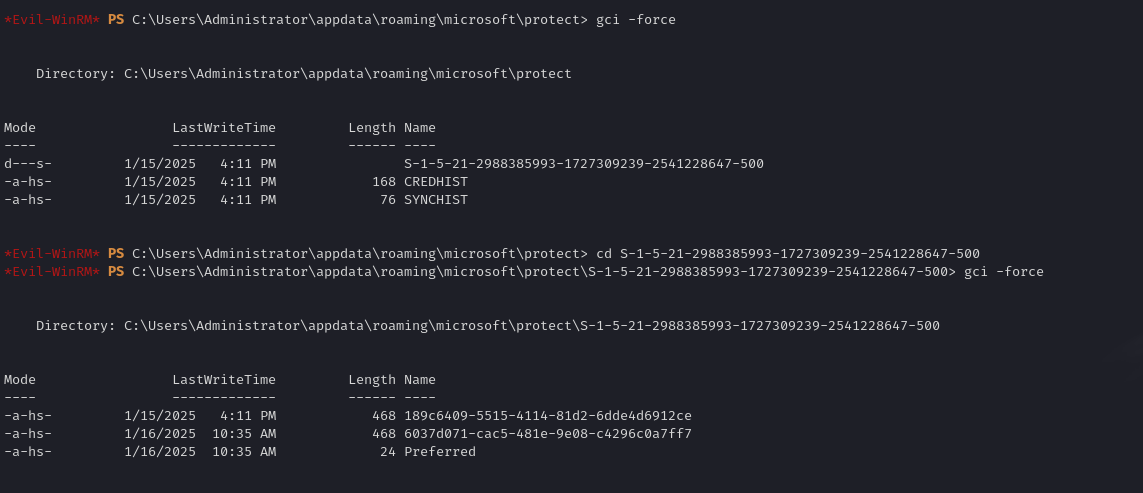Click the SID folder name in first listing

tap(583, 164)
